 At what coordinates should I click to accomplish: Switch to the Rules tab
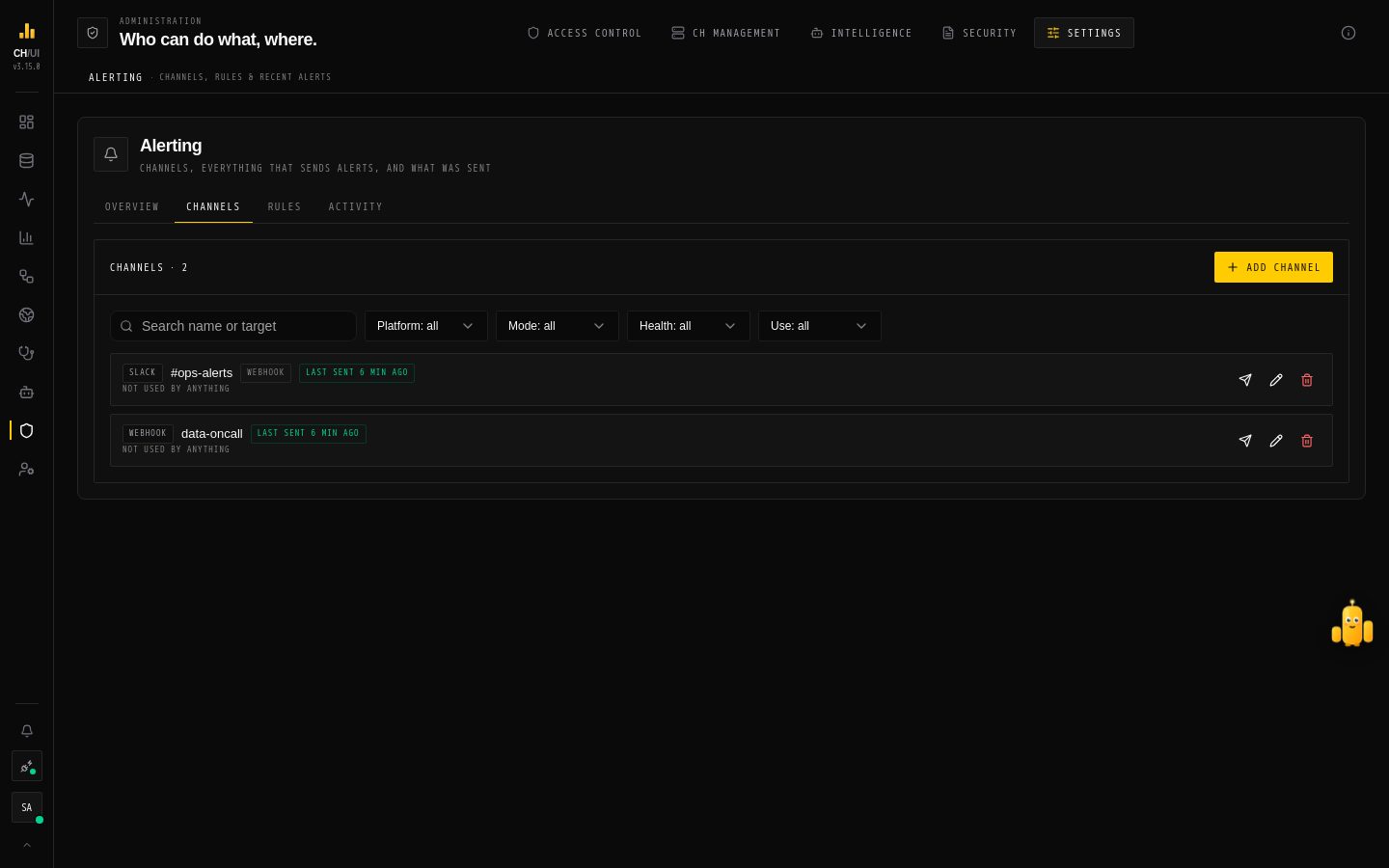[x=285, y=206]
